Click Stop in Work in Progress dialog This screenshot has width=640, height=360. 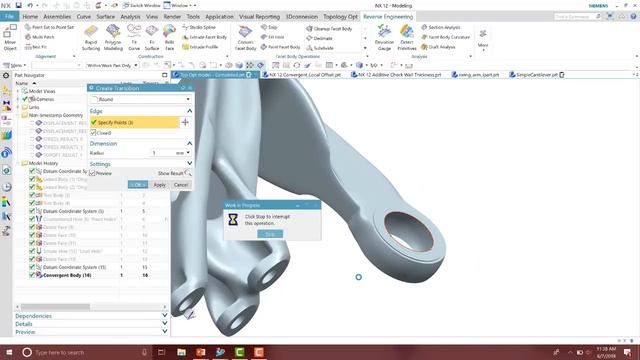click(x=270, y=234)
